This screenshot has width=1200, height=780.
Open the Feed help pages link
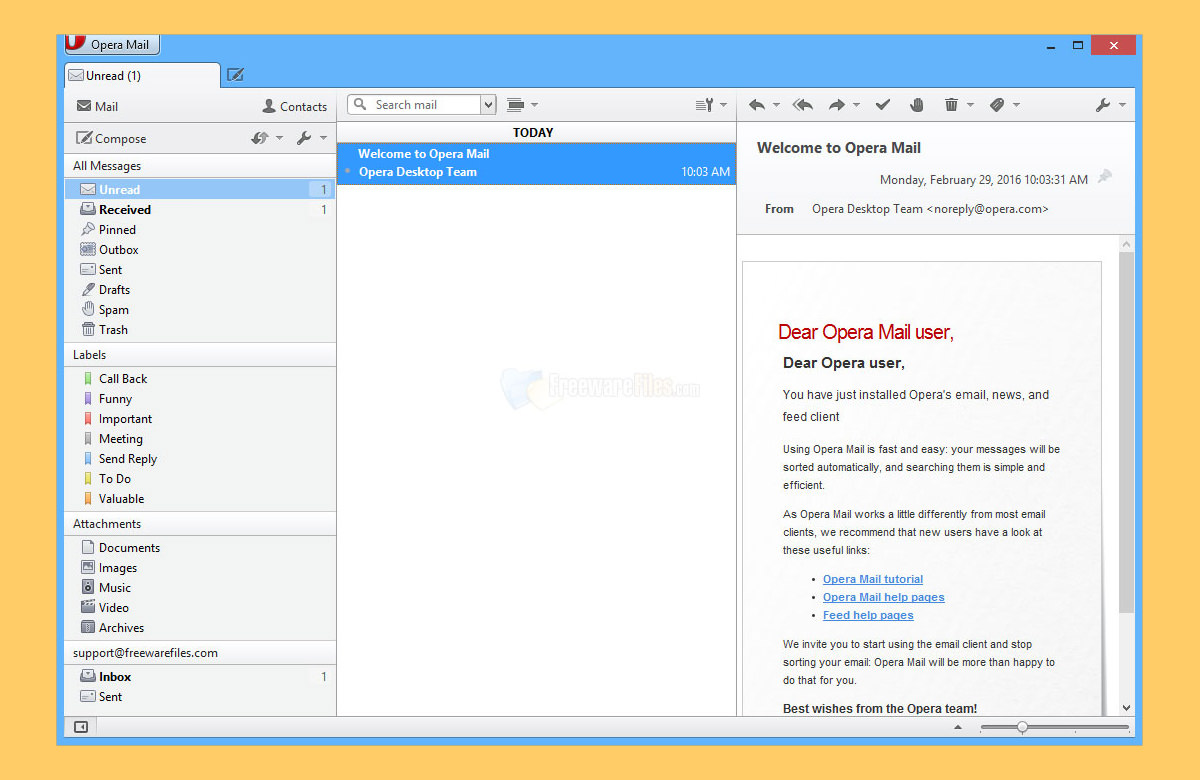868,615
